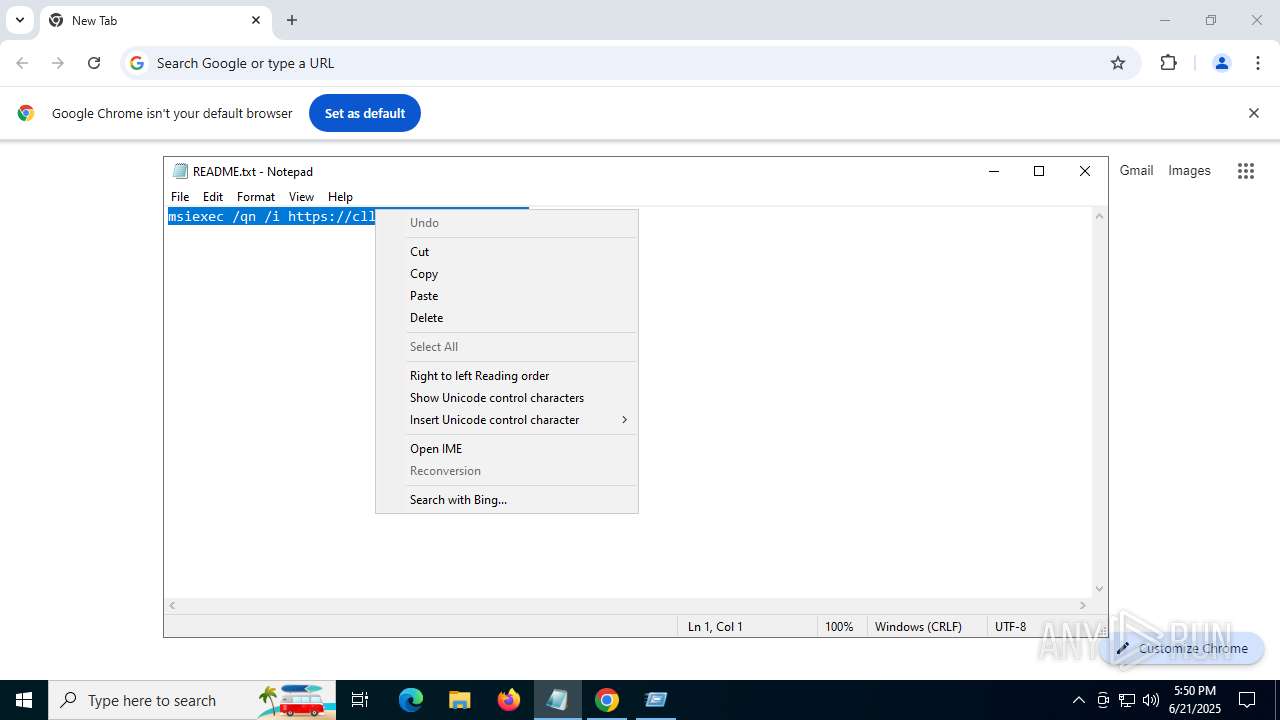Dismiss the default browser infobar
Image resolution: width=1280 pixels, height=720 pixels.
tap(1253, 113)
